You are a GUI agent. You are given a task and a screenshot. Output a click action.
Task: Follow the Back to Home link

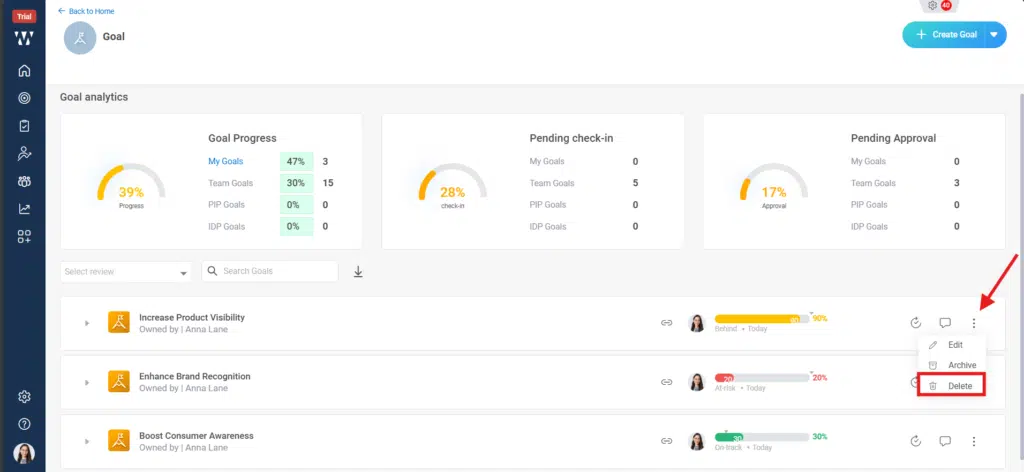coord(86,11)
